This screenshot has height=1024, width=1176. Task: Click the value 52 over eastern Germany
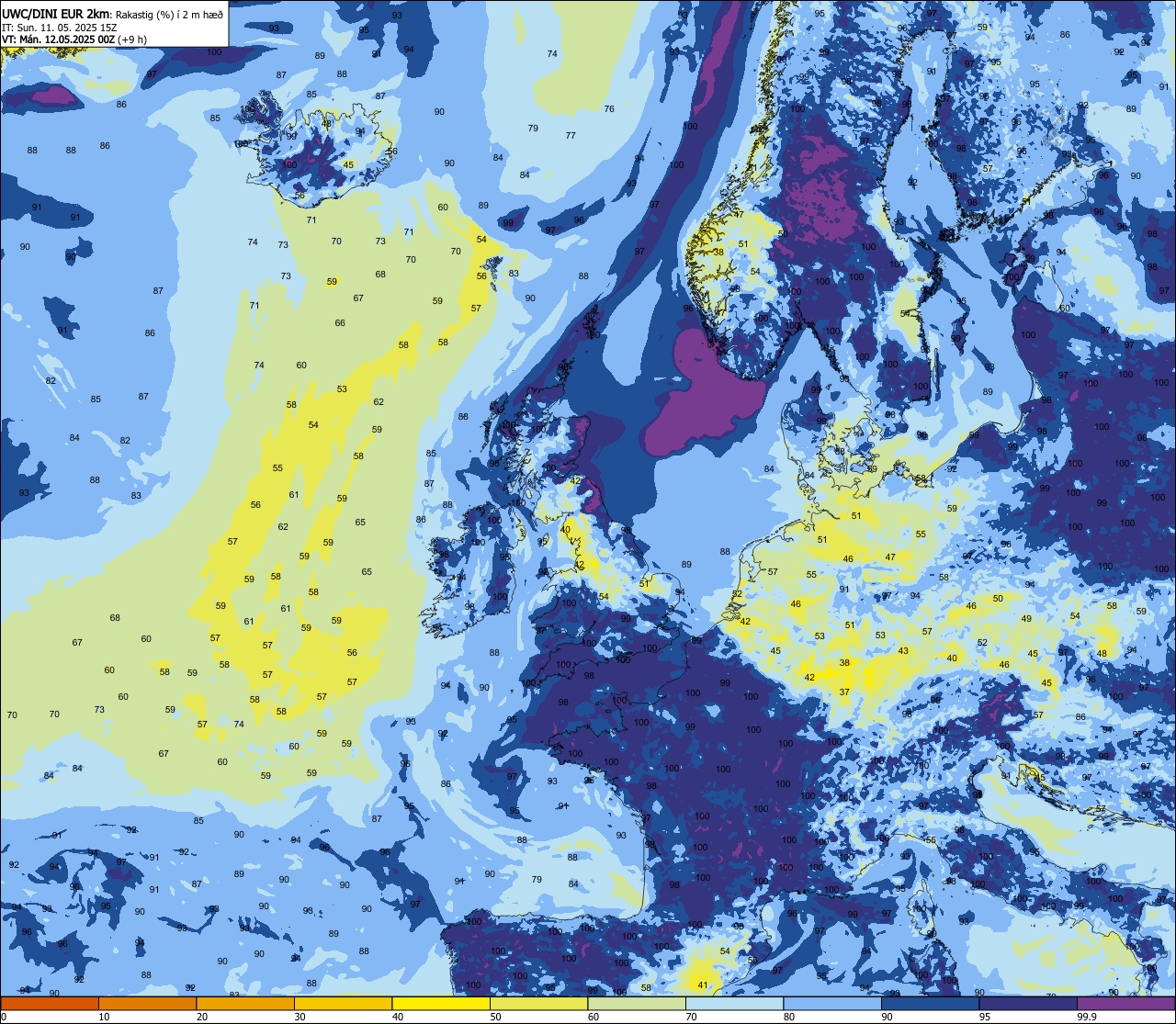(982, 643)
